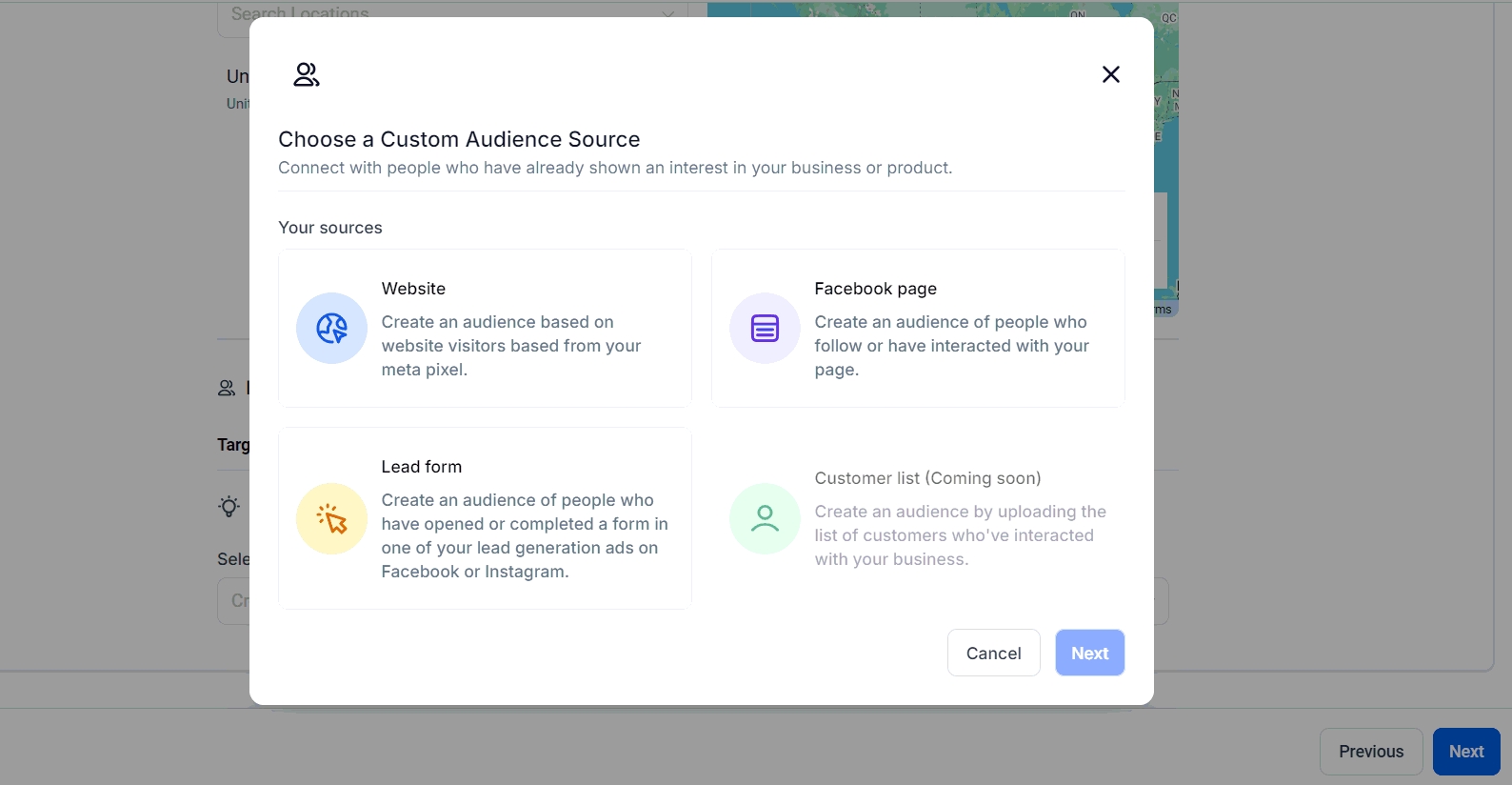Click the Facebook page list icon
1512x785 pixels.
(765, 329)
